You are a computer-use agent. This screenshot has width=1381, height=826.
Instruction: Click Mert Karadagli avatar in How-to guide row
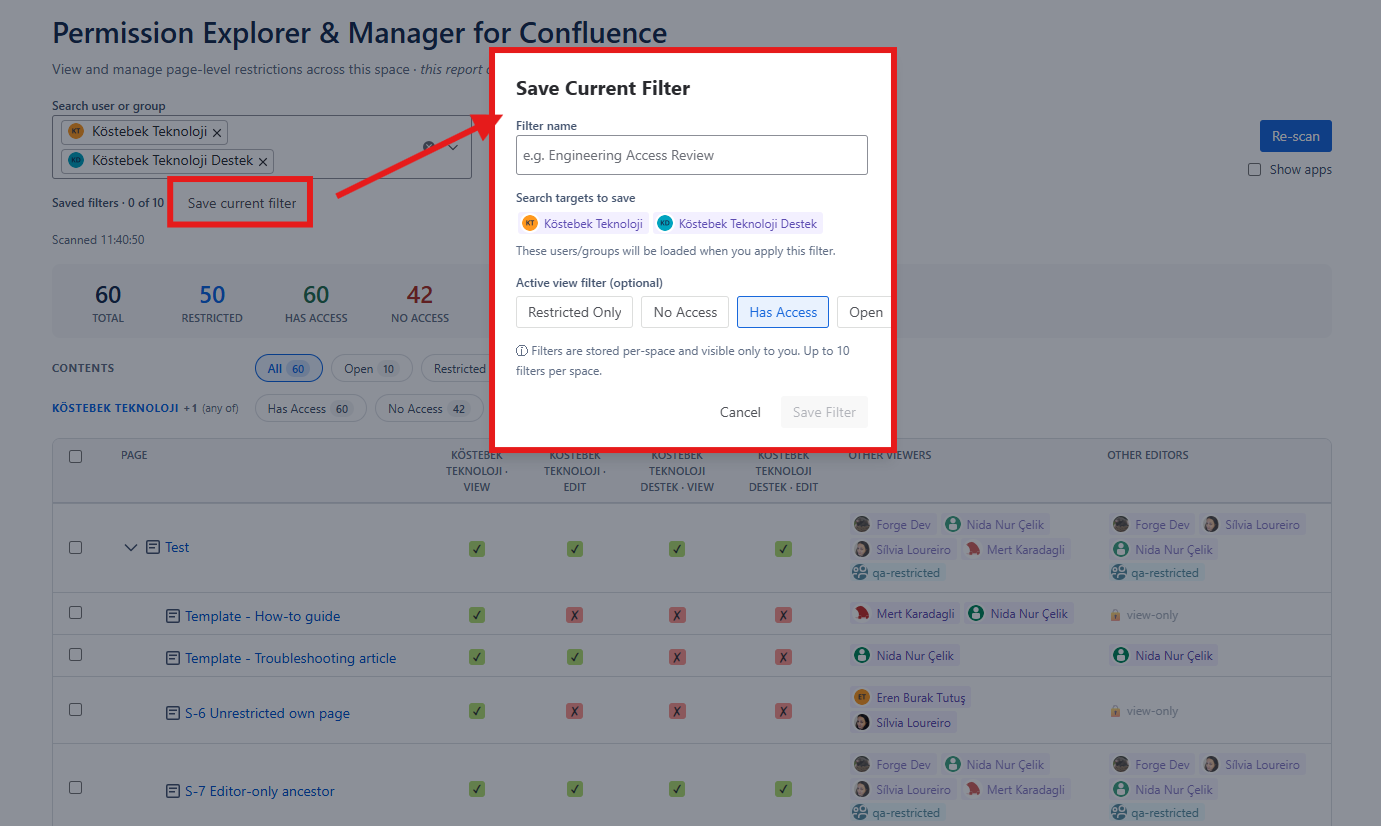pyautogui.click(x=861, y=613)
